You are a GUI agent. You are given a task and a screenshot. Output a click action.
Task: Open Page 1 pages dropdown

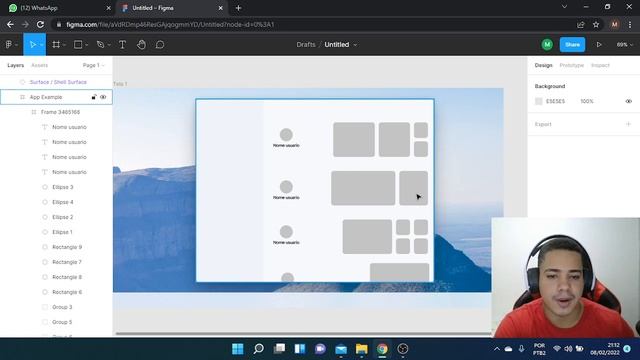pos(93,65)
